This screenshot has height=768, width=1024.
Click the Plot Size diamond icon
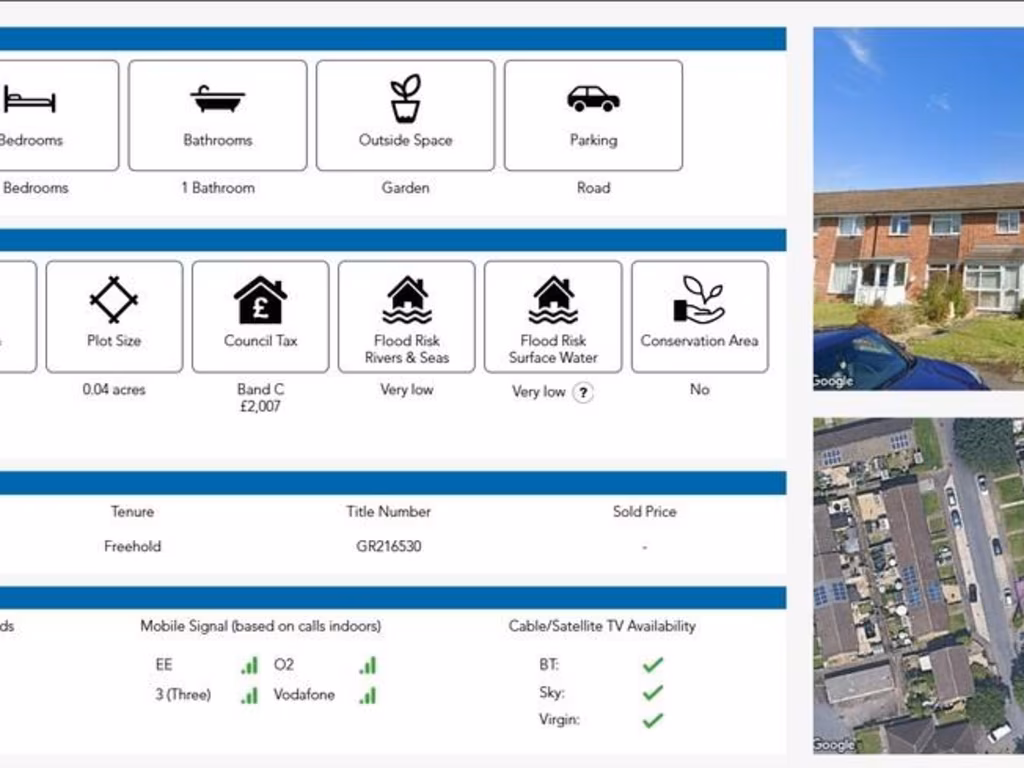tap(114, 299)
